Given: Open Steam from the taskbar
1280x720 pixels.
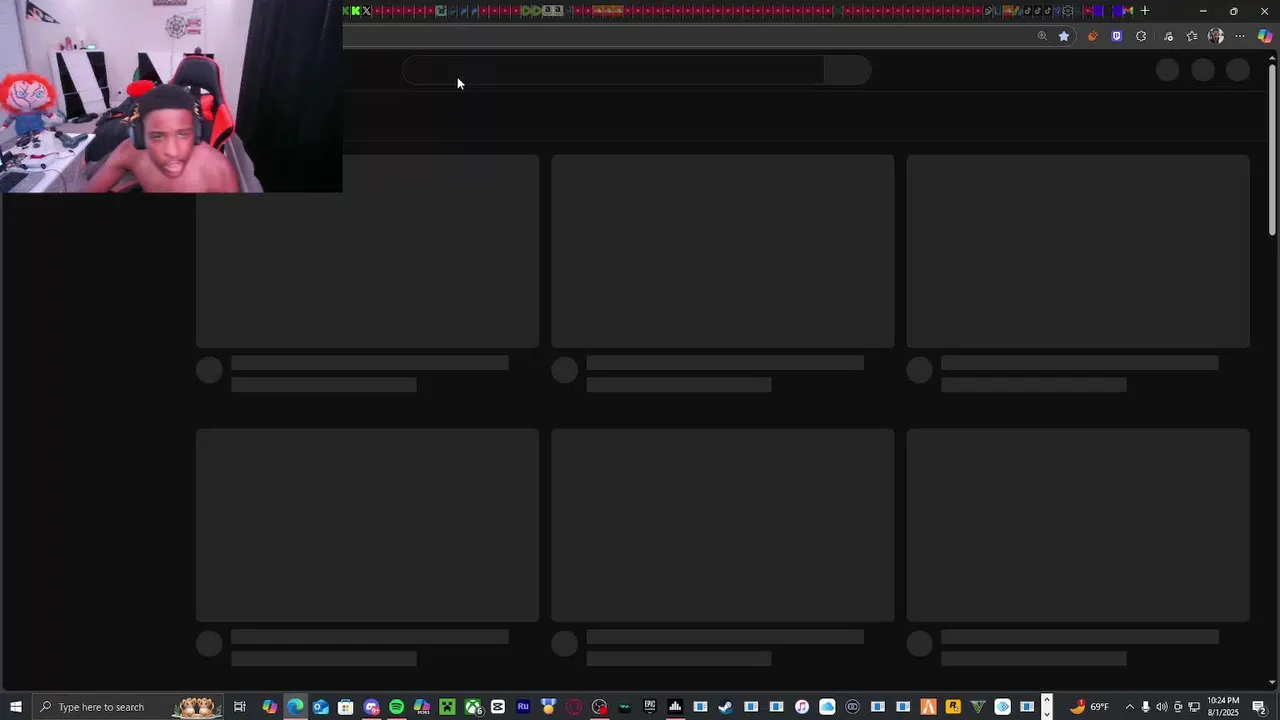Looking at the screenshot, I should tap(725, 707).
